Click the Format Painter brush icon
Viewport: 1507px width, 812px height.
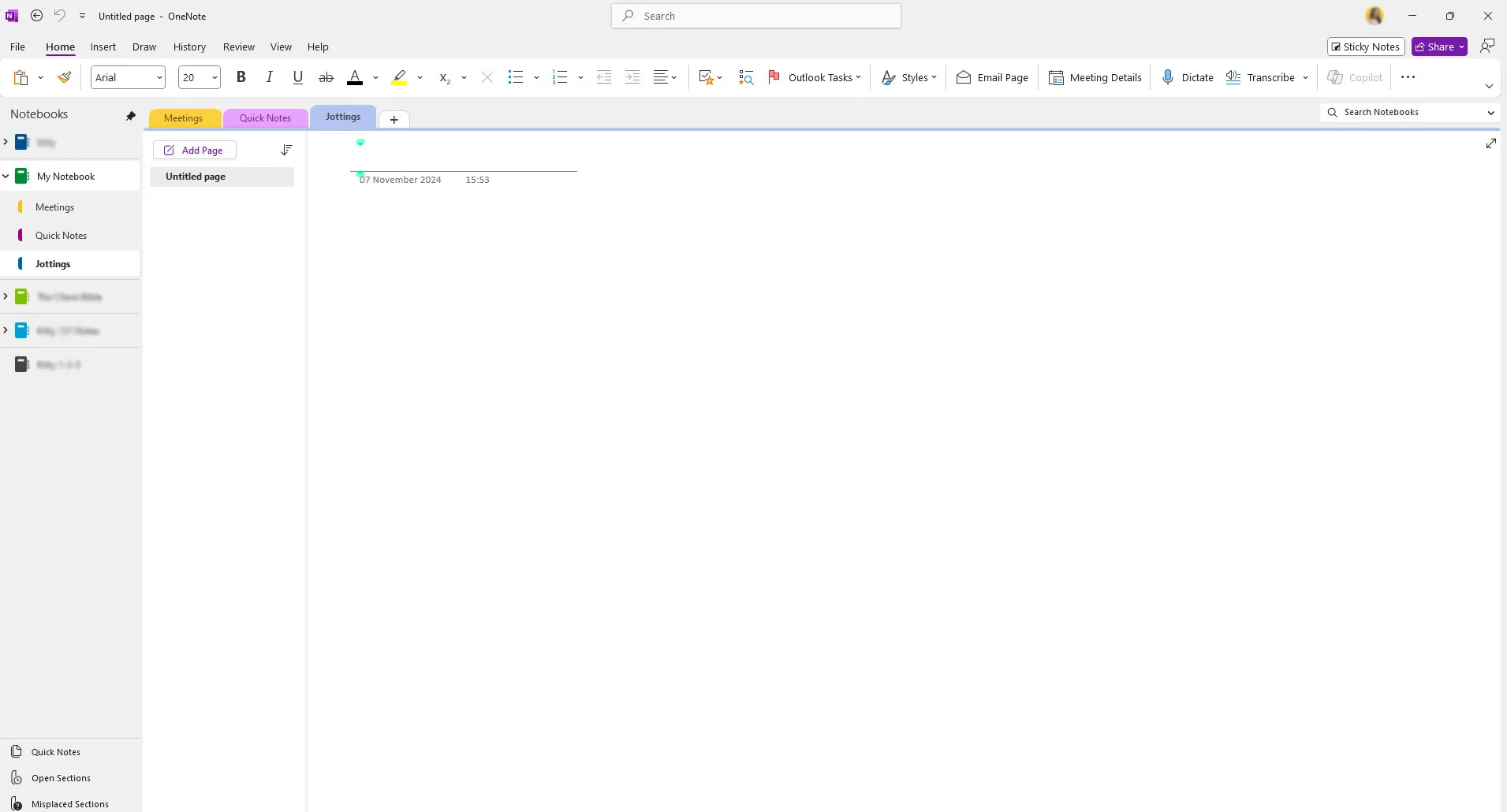tap(65, 77)
